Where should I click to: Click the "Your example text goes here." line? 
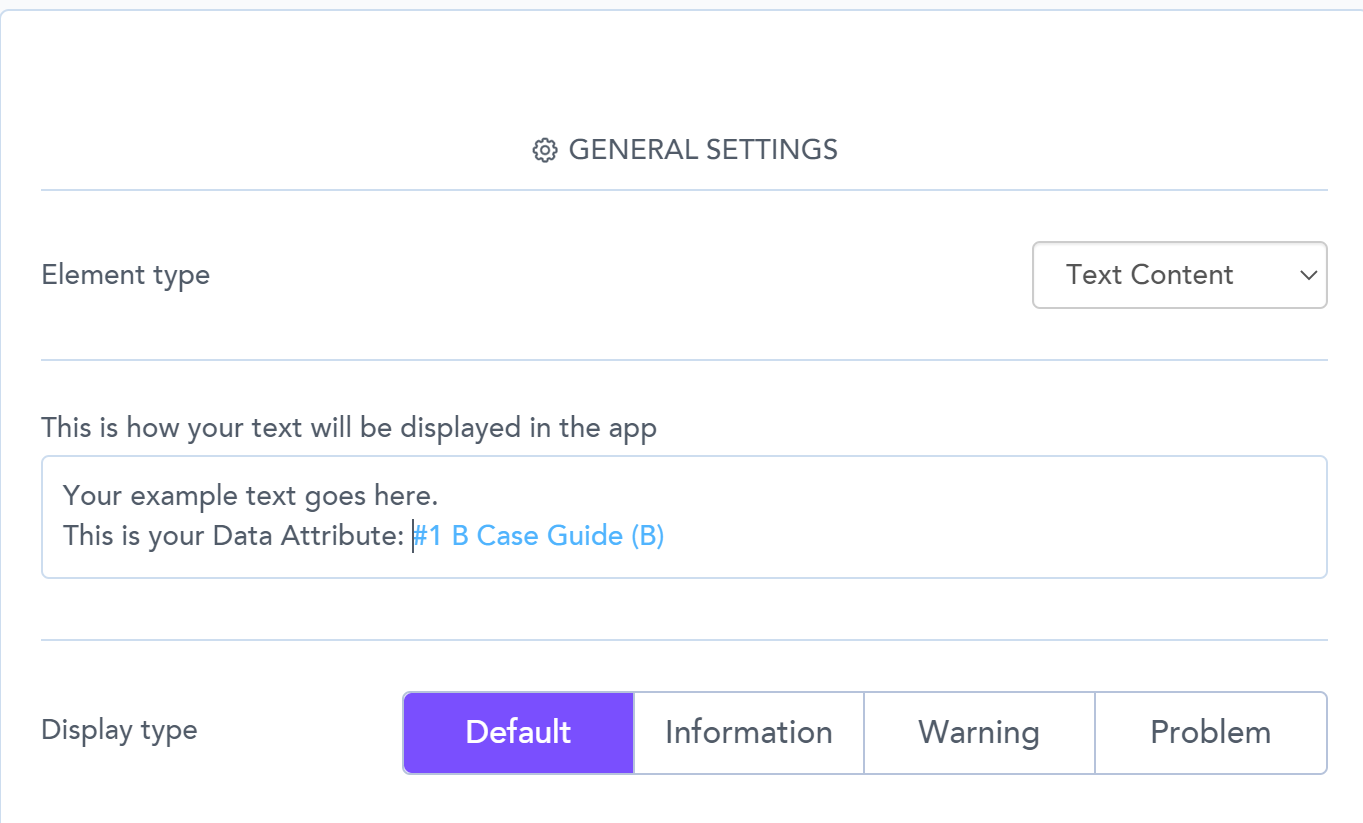tap(250, 495)
